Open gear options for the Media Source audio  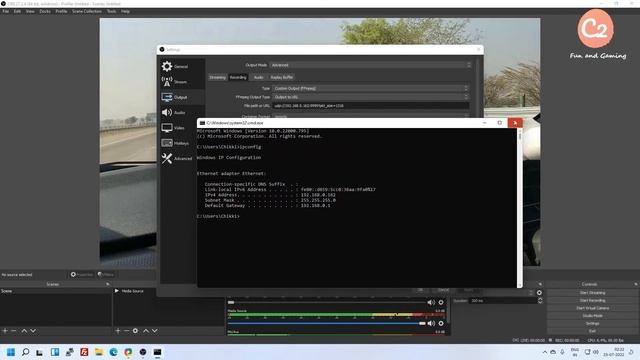(441, 323)
